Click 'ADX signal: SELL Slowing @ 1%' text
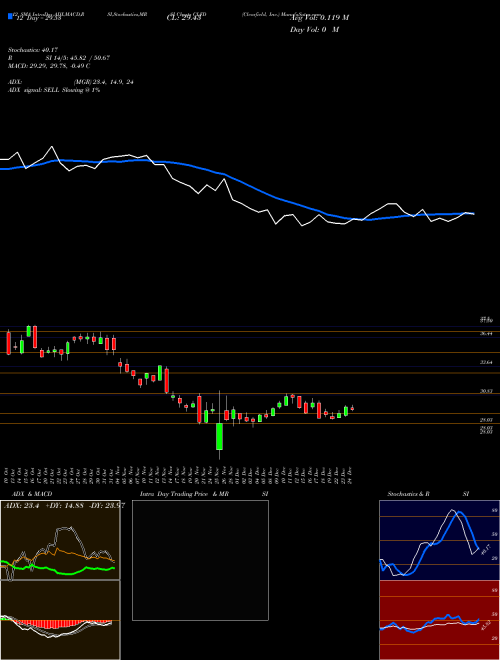Screen dimensions: 500x660 54,90
